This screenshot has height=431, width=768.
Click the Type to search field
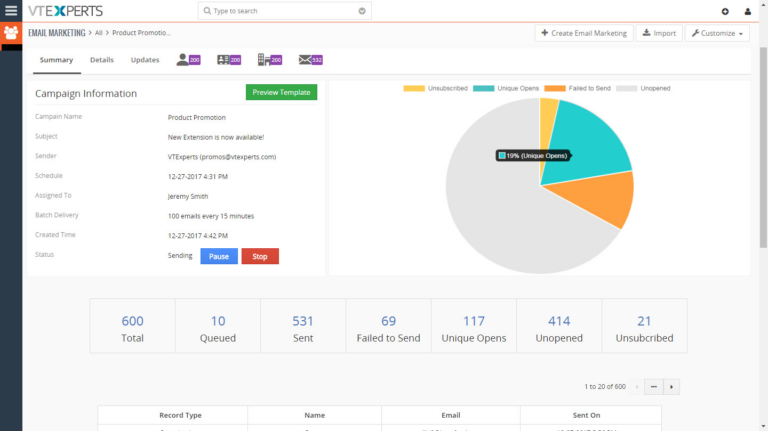click(x=280, y=11)
